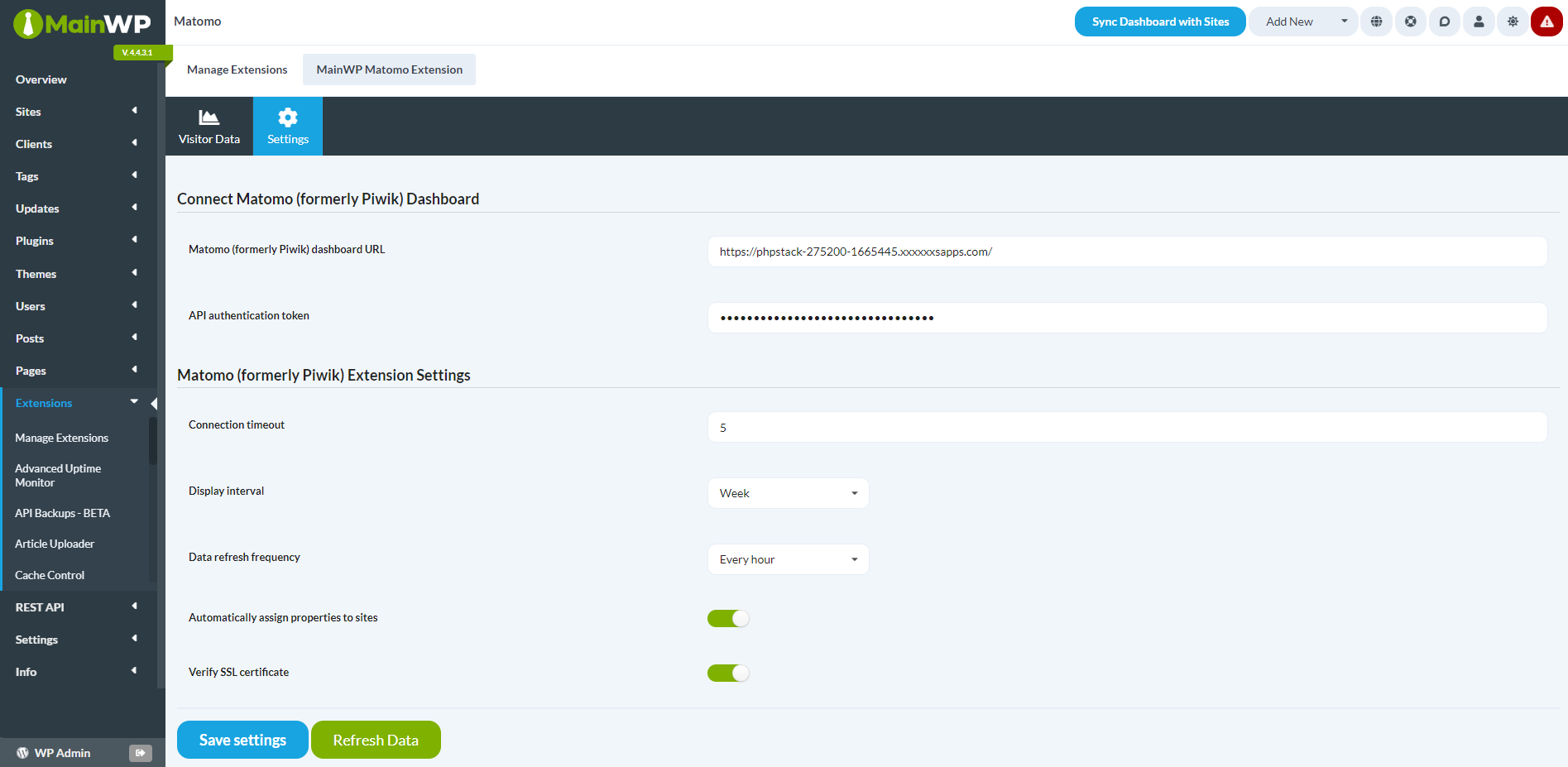The width and height of the screenshot is (1568, 767).
Task: Open API Backups - BETA extension
Action: 62,513
